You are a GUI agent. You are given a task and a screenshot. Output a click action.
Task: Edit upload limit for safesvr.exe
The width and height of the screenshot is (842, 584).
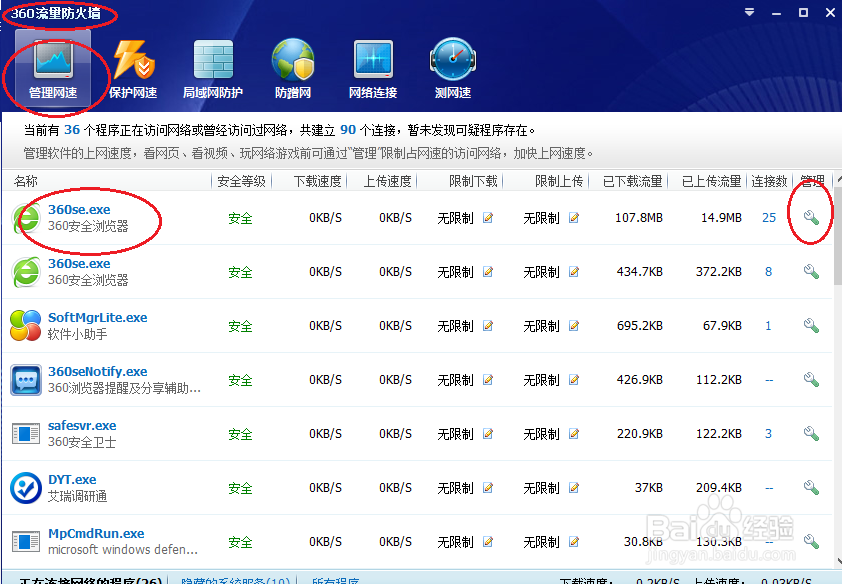point(574,433)
